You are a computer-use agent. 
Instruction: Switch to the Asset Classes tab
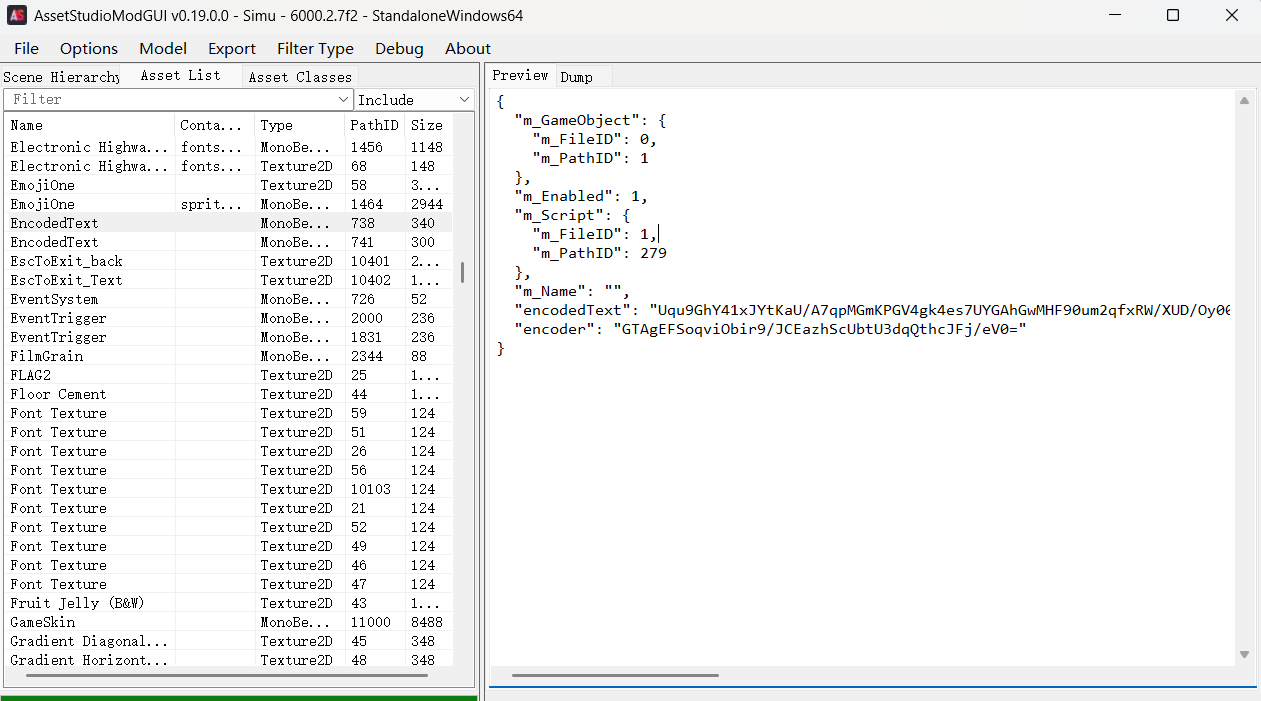tap(300, 77)
